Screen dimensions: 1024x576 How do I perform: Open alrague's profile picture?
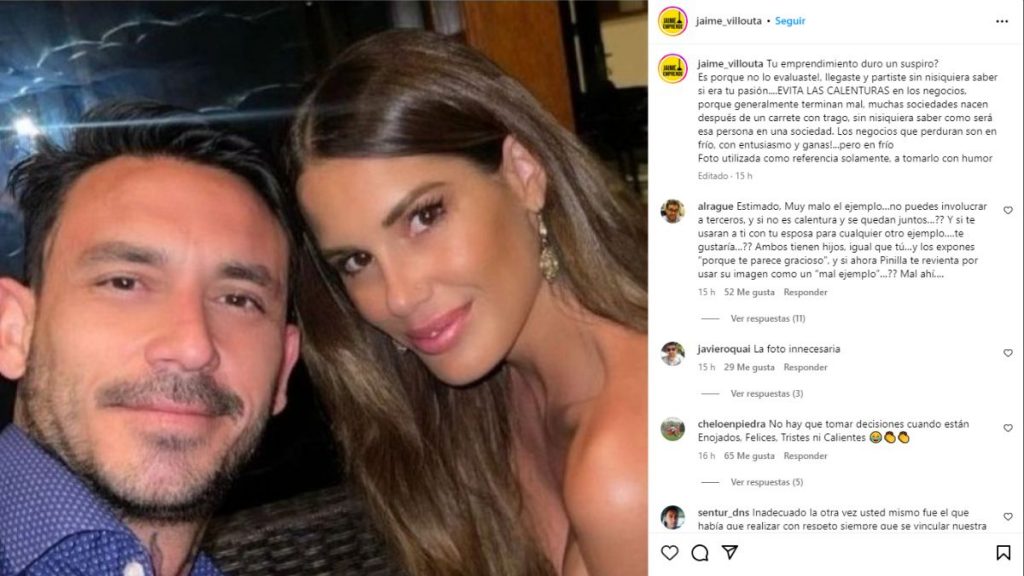point(672,212)
